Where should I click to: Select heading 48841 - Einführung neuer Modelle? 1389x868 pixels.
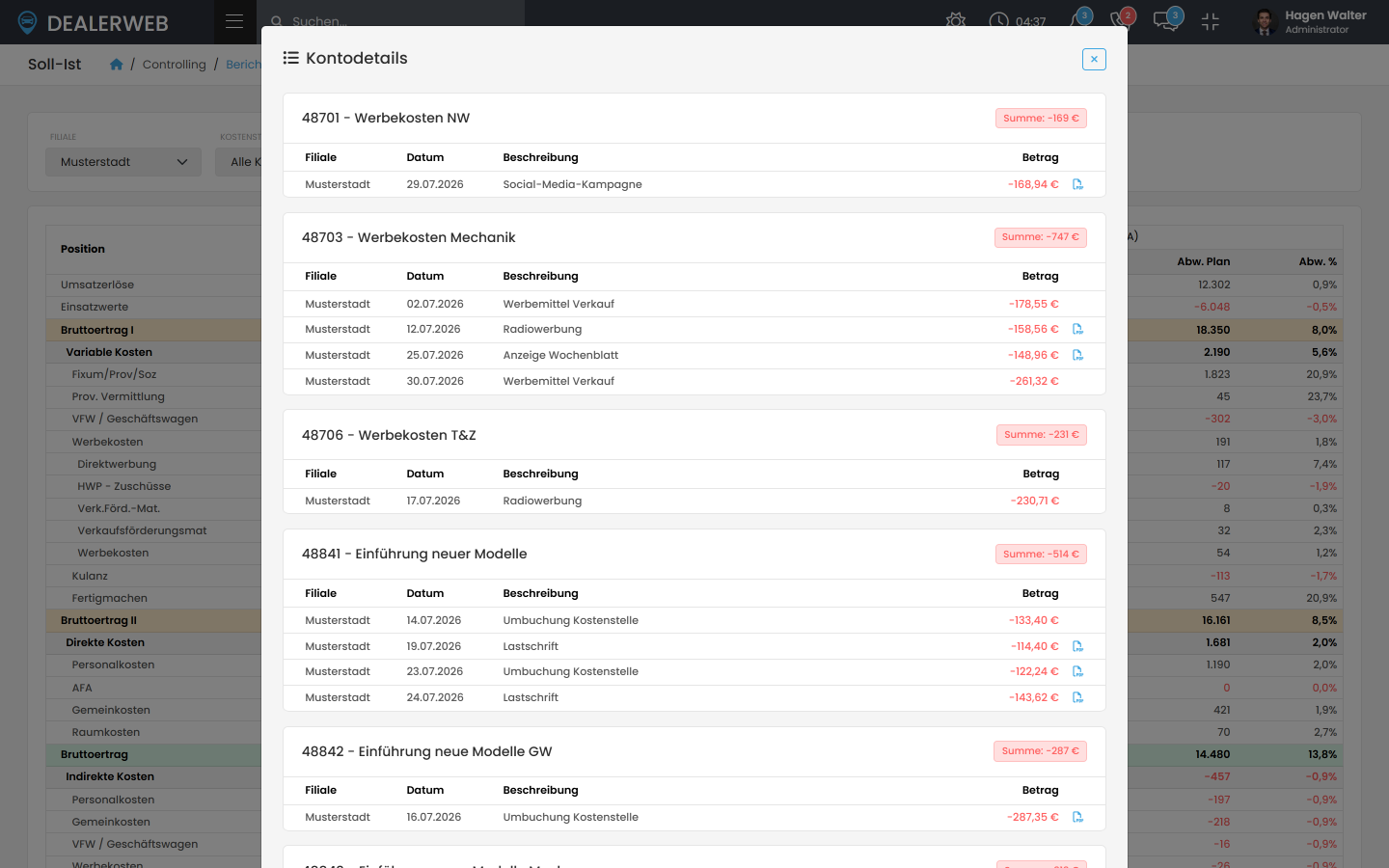[x=415, y=555]
